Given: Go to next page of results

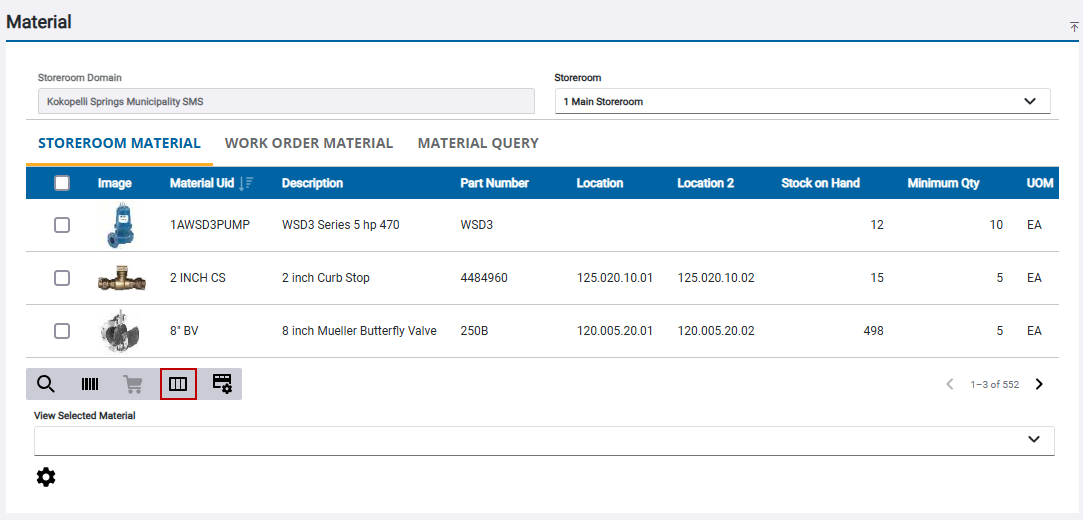Looking at the screenshot, I should point(1039,384).
